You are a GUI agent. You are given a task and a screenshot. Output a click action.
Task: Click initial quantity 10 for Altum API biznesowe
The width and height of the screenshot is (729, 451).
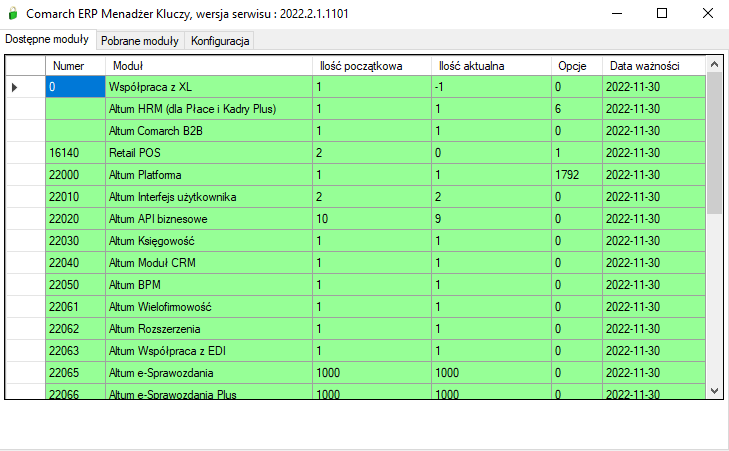click(x=372, y=219)
